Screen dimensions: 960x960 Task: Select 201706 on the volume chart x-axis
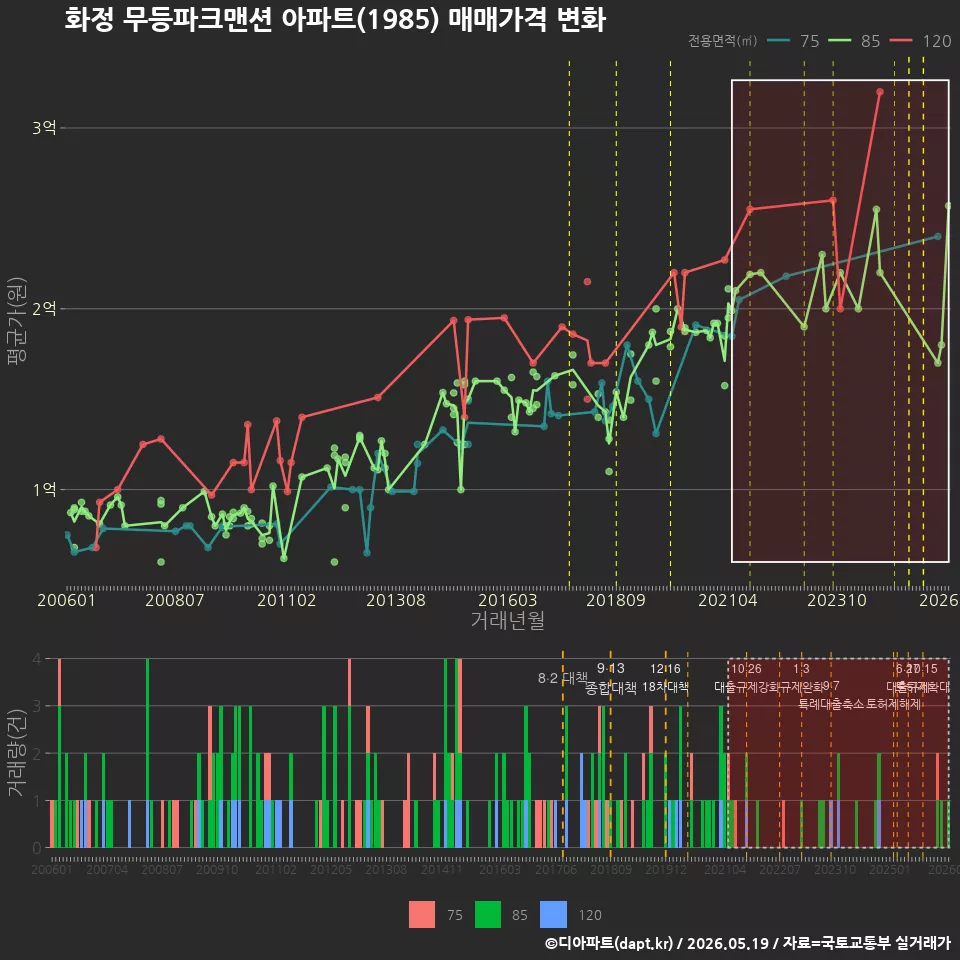[556, 869]
